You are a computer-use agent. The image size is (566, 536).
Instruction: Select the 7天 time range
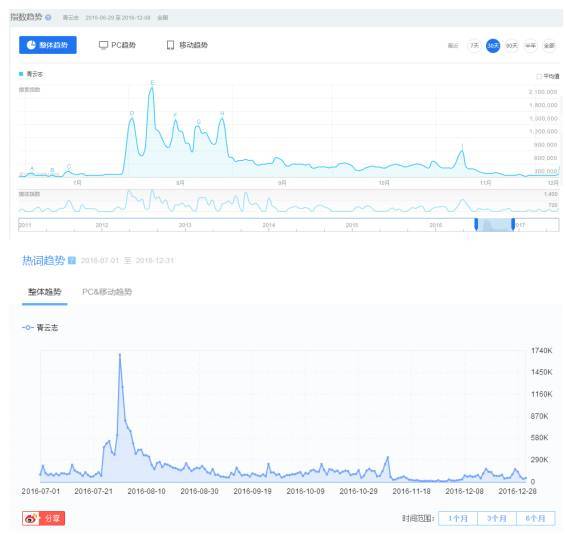click(x=474, y=45)
